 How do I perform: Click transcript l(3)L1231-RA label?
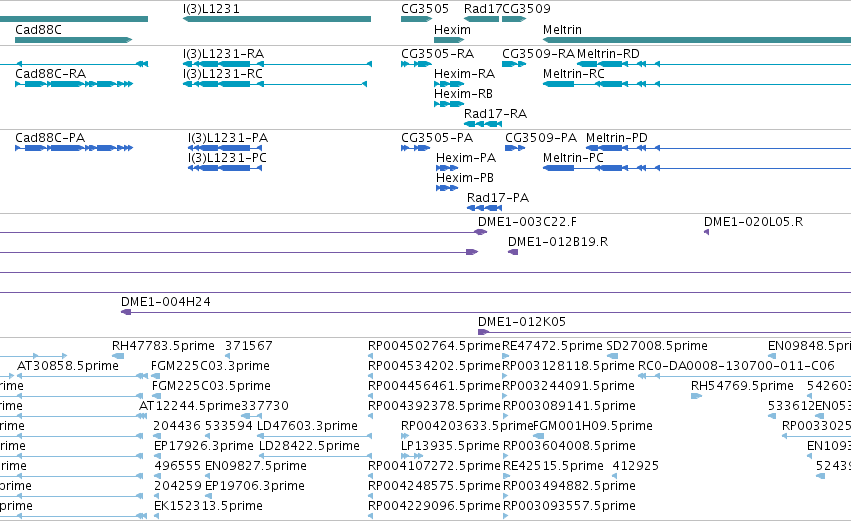[224, 54]
